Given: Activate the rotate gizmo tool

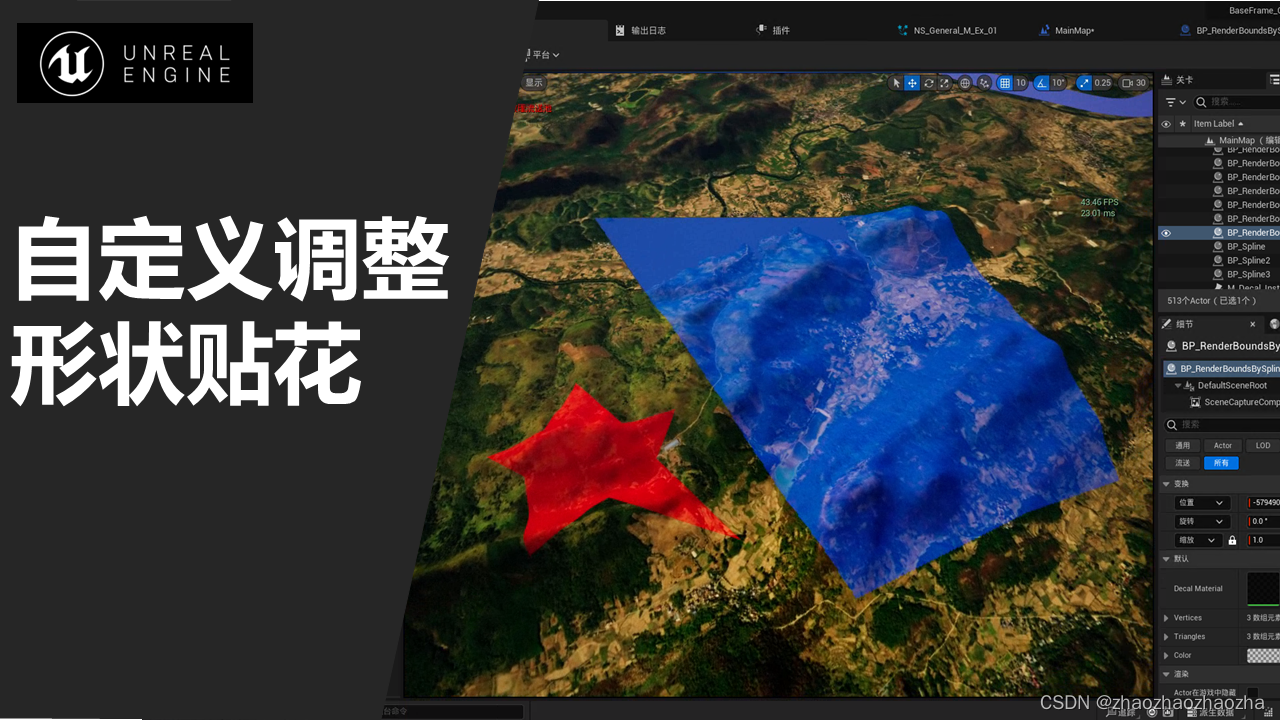Looking at the screenshot, I should click(x=929, y=83).
